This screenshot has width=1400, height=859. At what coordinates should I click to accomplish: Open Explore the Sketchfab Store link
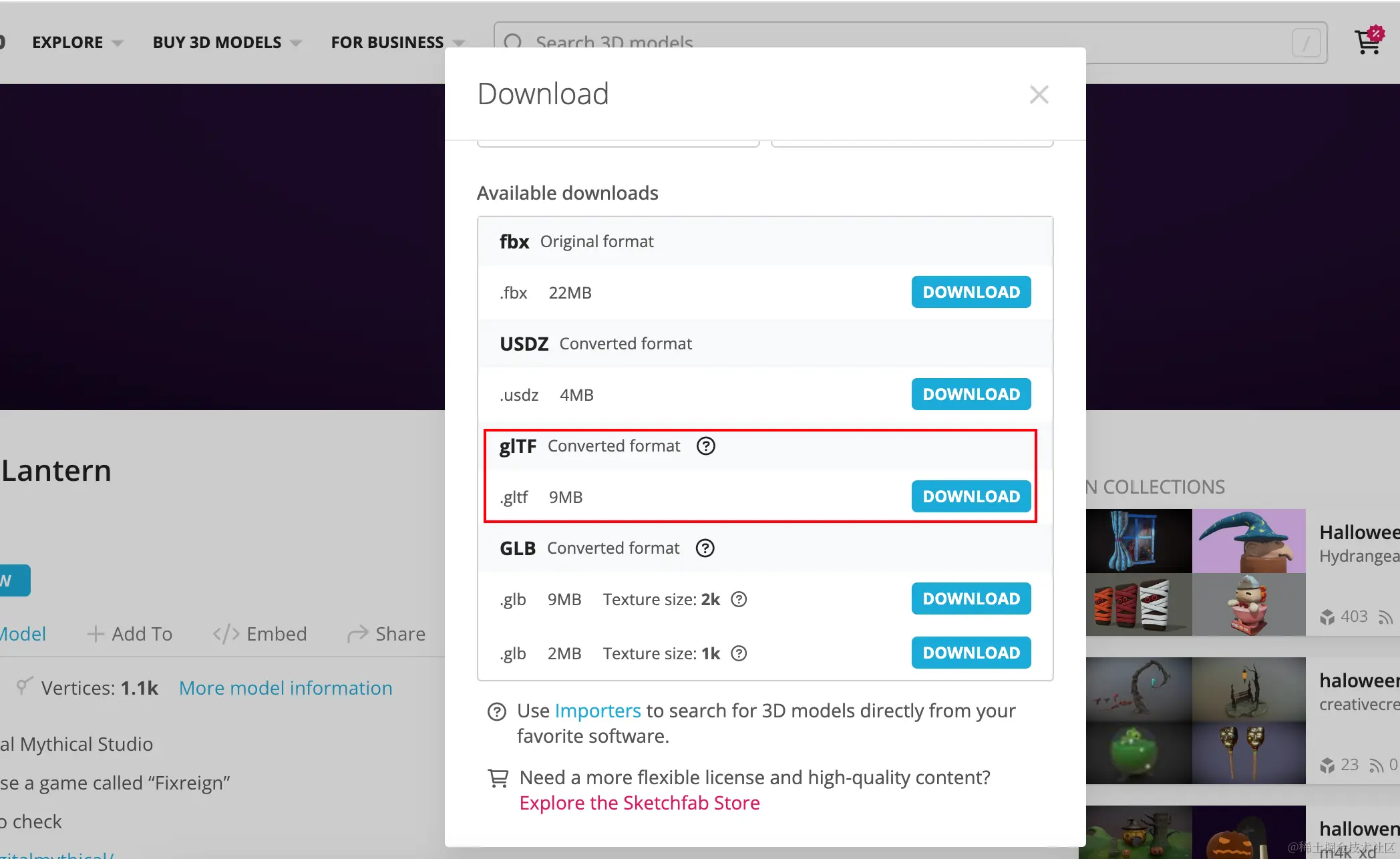[x=639, y=802]
